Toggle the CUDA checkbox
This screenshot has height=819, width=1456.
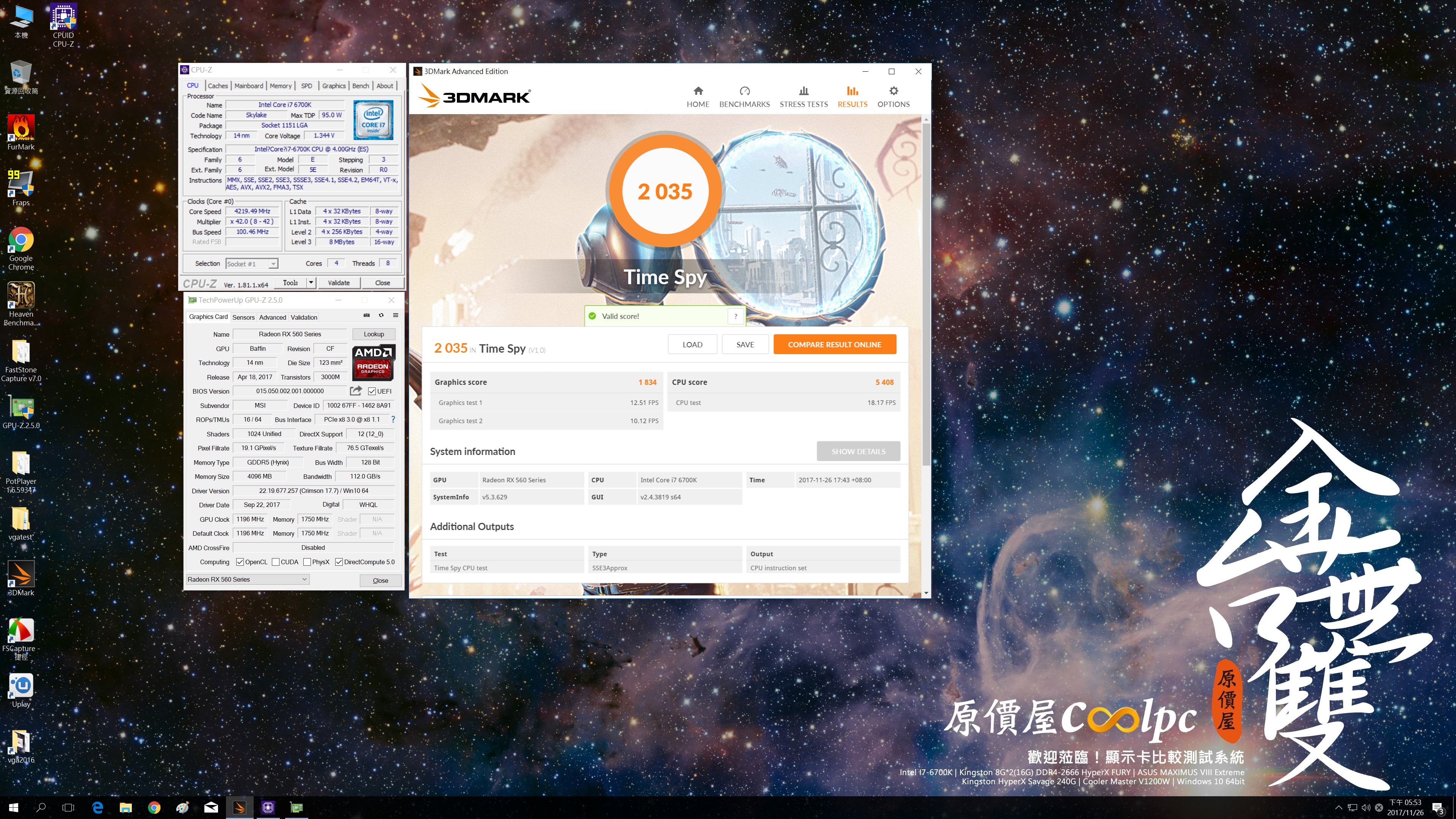[276, 562]
